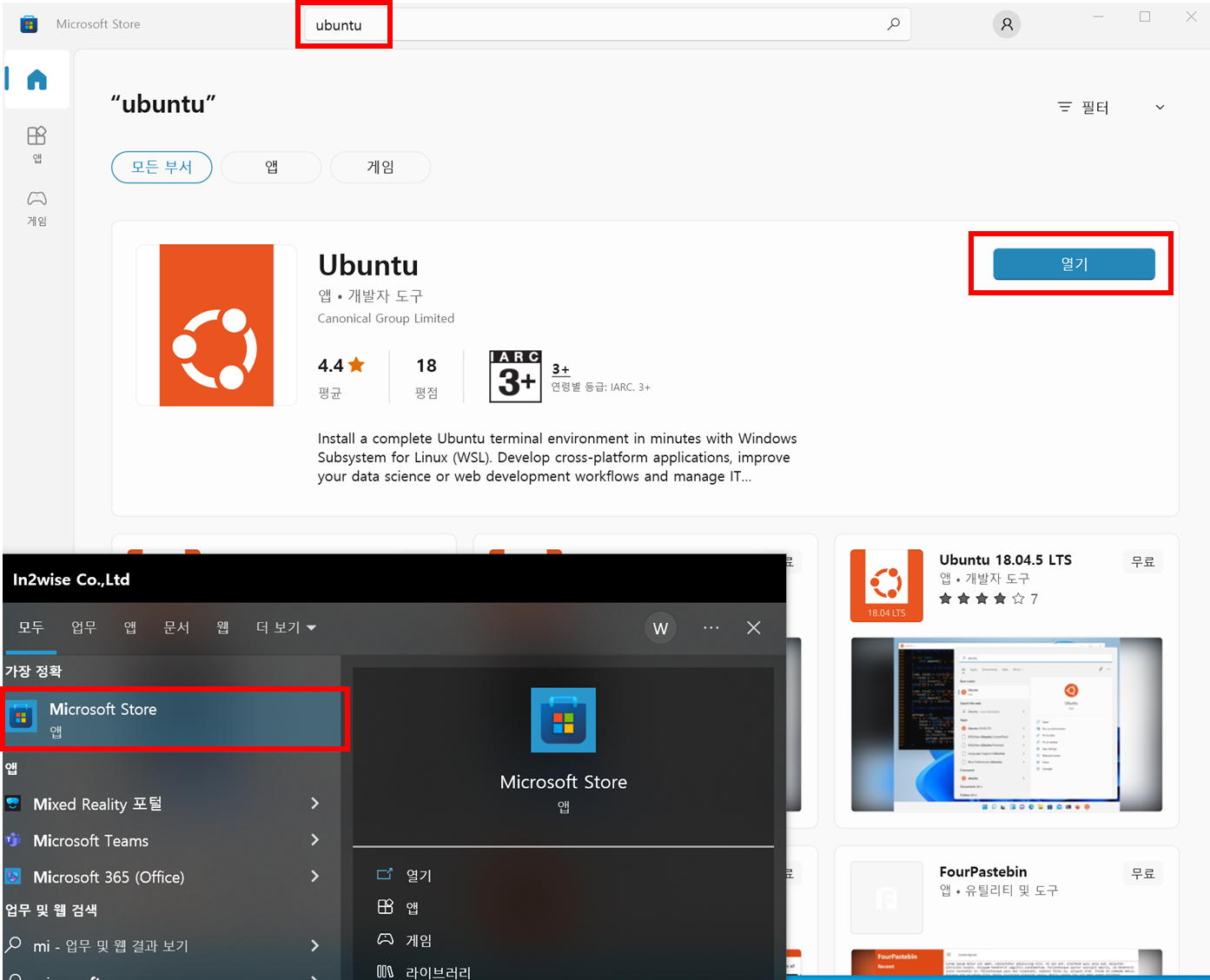Expand the 'mi - 업무 및 웹 결과 보기' arrow
The width and height of the screenshot is (1210, 980).
pos(314,945)
